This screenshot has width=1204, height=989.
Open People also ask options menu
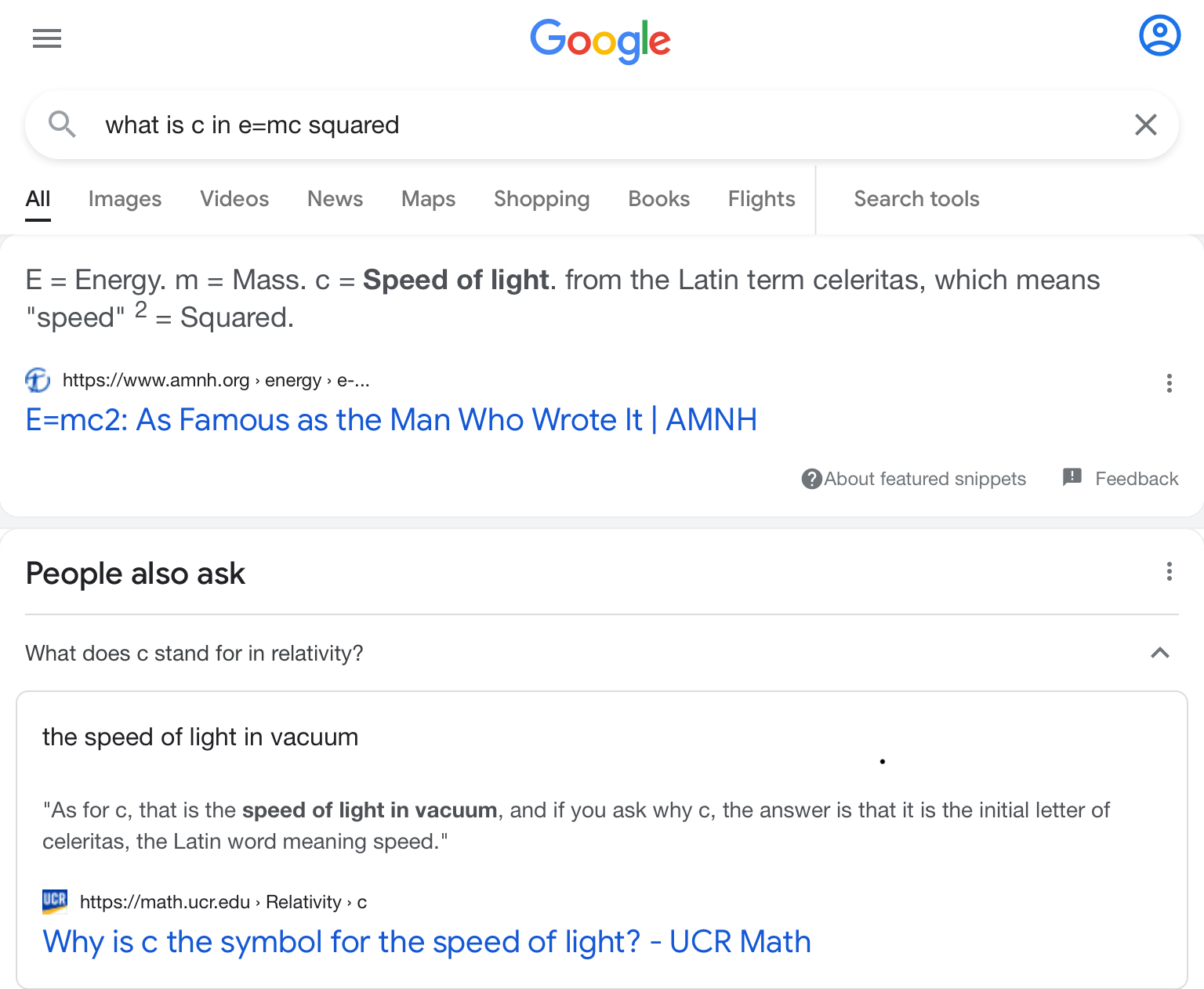[x=1169, y=571]
